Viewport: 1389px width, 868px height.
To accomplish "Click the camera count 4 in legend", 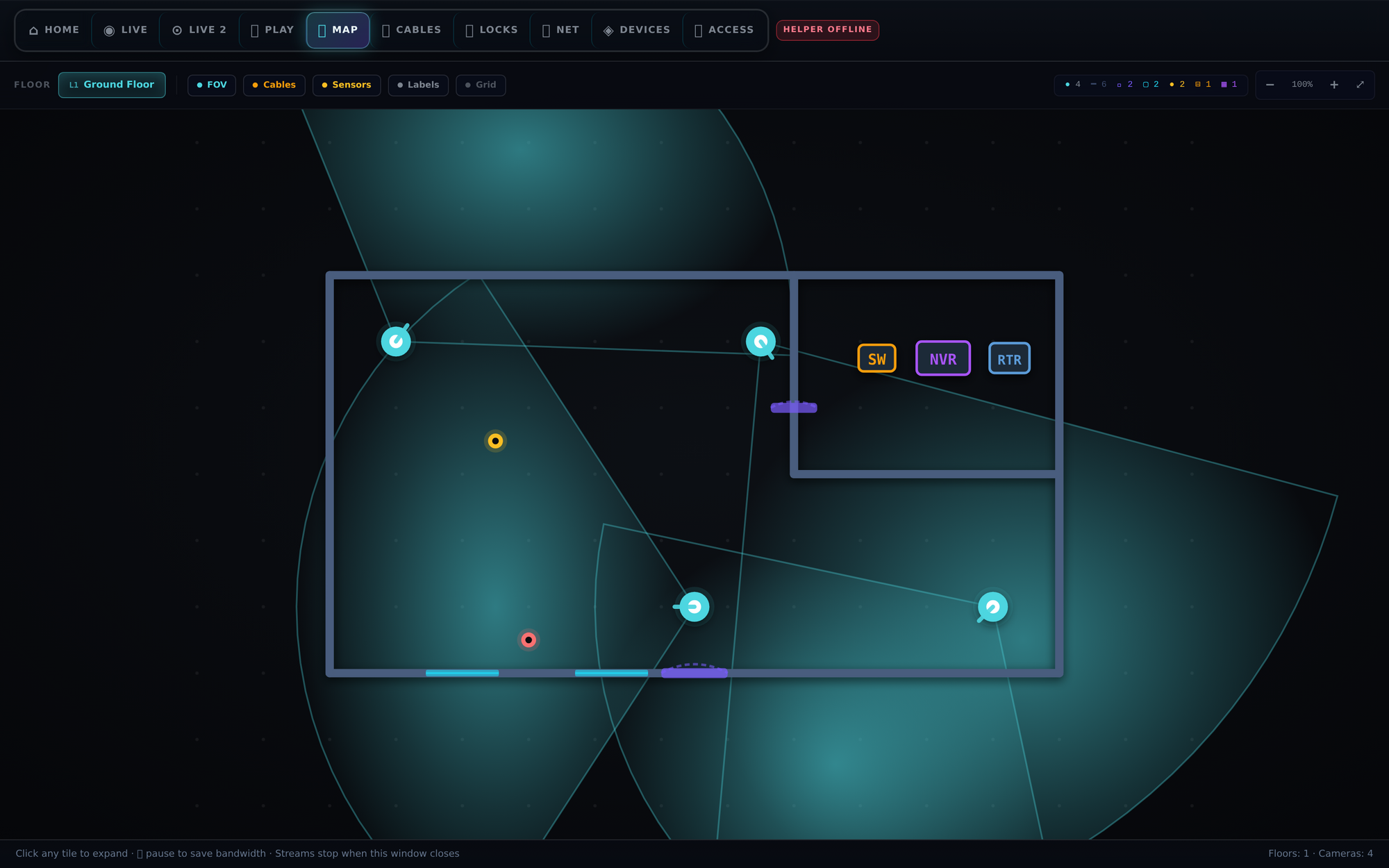I will (x=1072, y=85).
